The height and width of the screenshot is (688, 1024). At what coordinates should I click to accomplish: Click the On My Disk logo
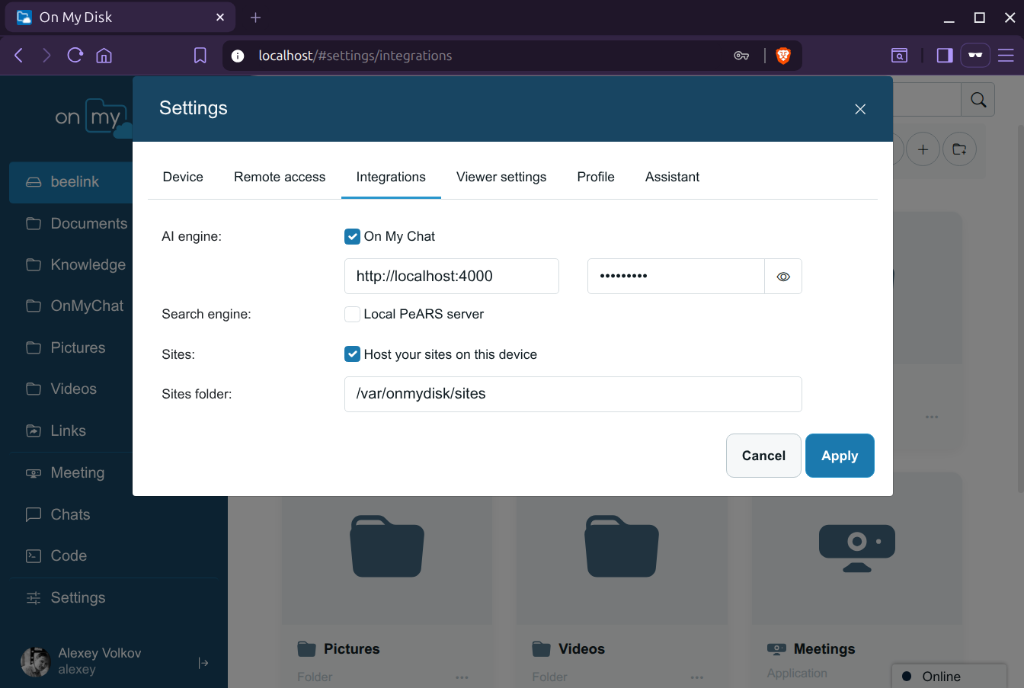91,117
